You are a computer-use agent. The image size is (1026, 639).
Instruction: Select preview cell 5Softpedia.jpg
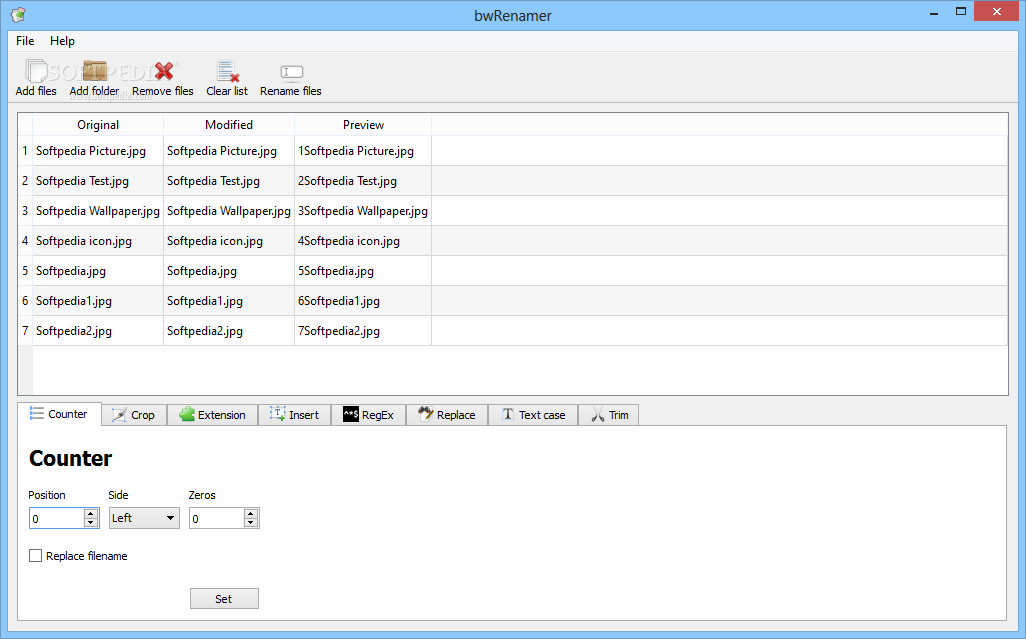[x=363, y=271]
